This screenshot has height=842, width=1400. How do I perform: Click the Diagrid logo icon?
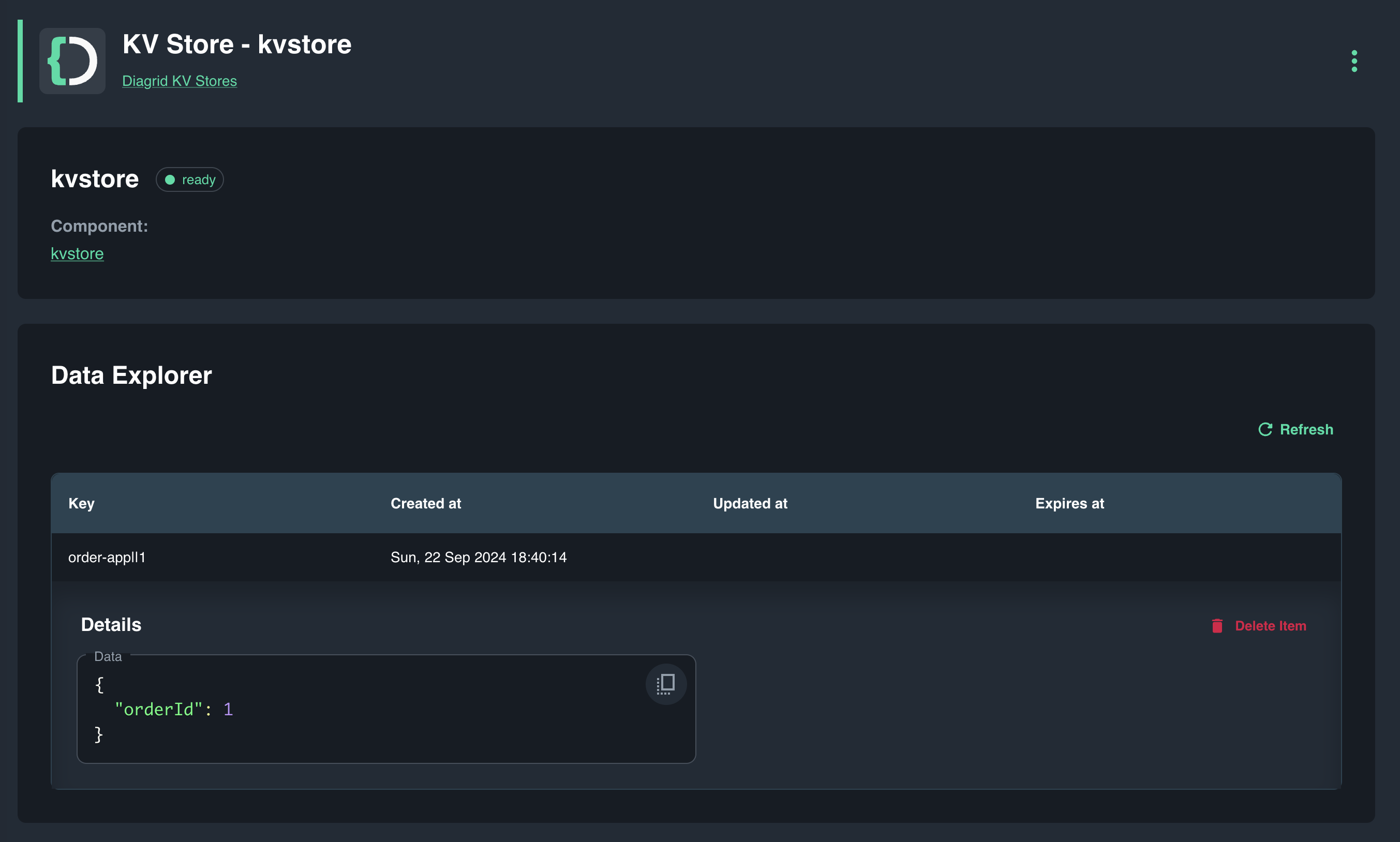point(72,61)
